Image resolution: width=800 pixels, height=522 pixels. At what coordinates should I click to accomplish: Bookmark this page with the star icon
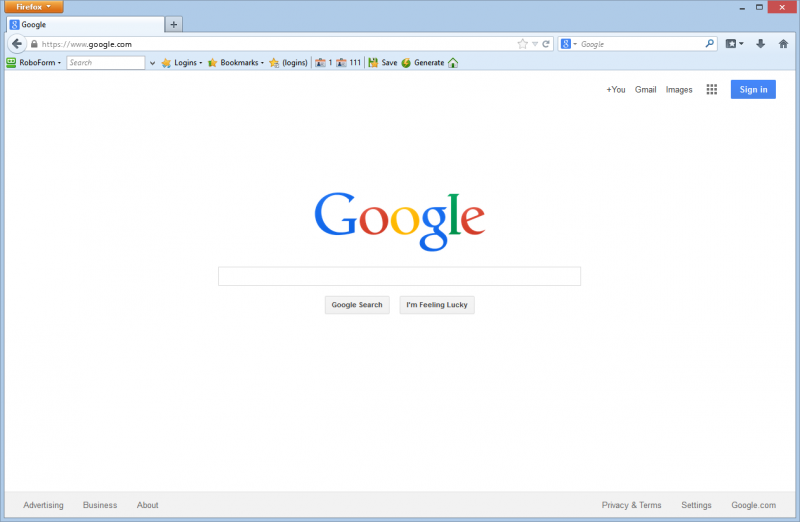522,44
